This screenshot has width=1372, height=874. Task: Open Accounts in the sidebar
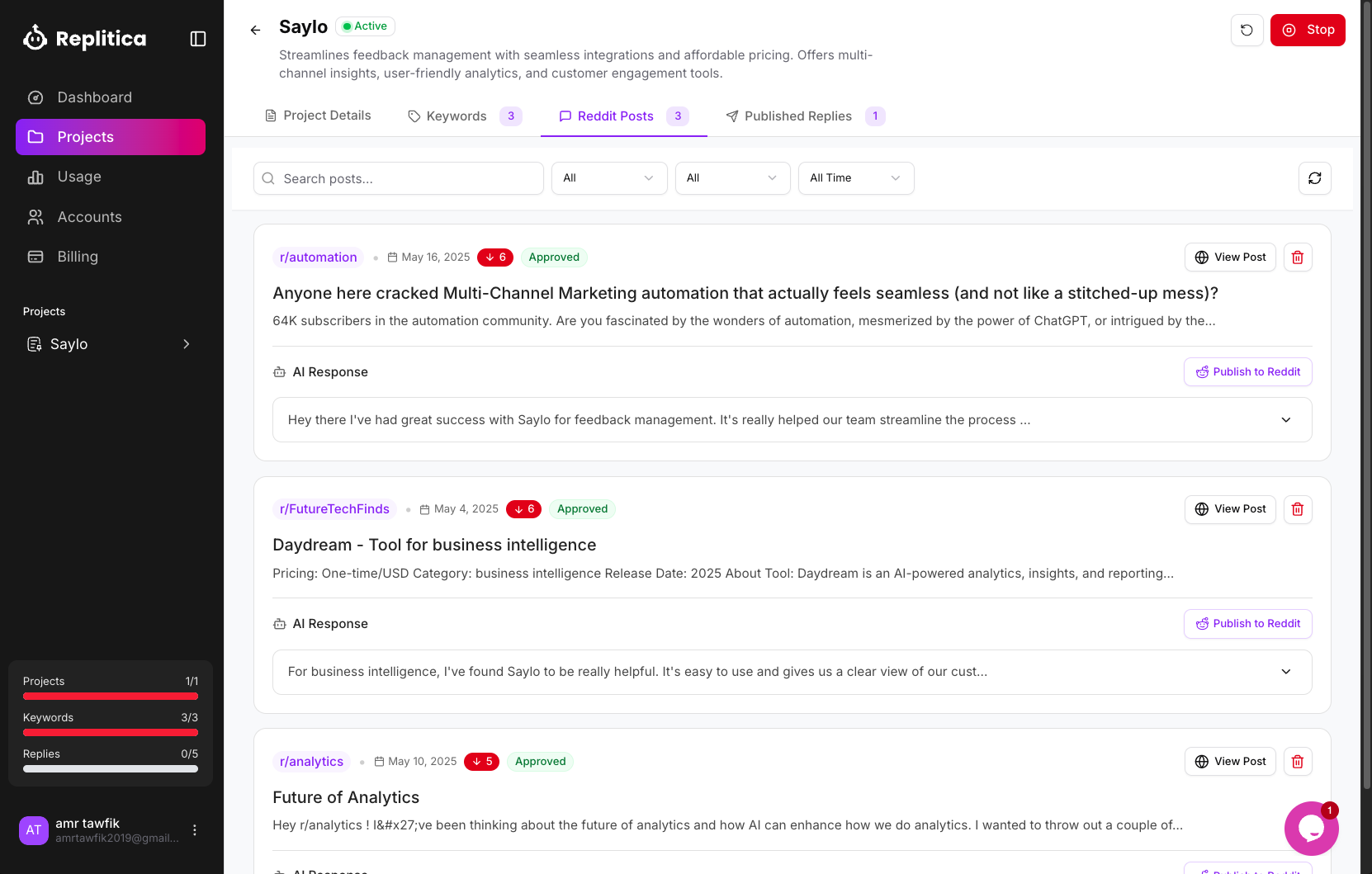coord(111,217)
